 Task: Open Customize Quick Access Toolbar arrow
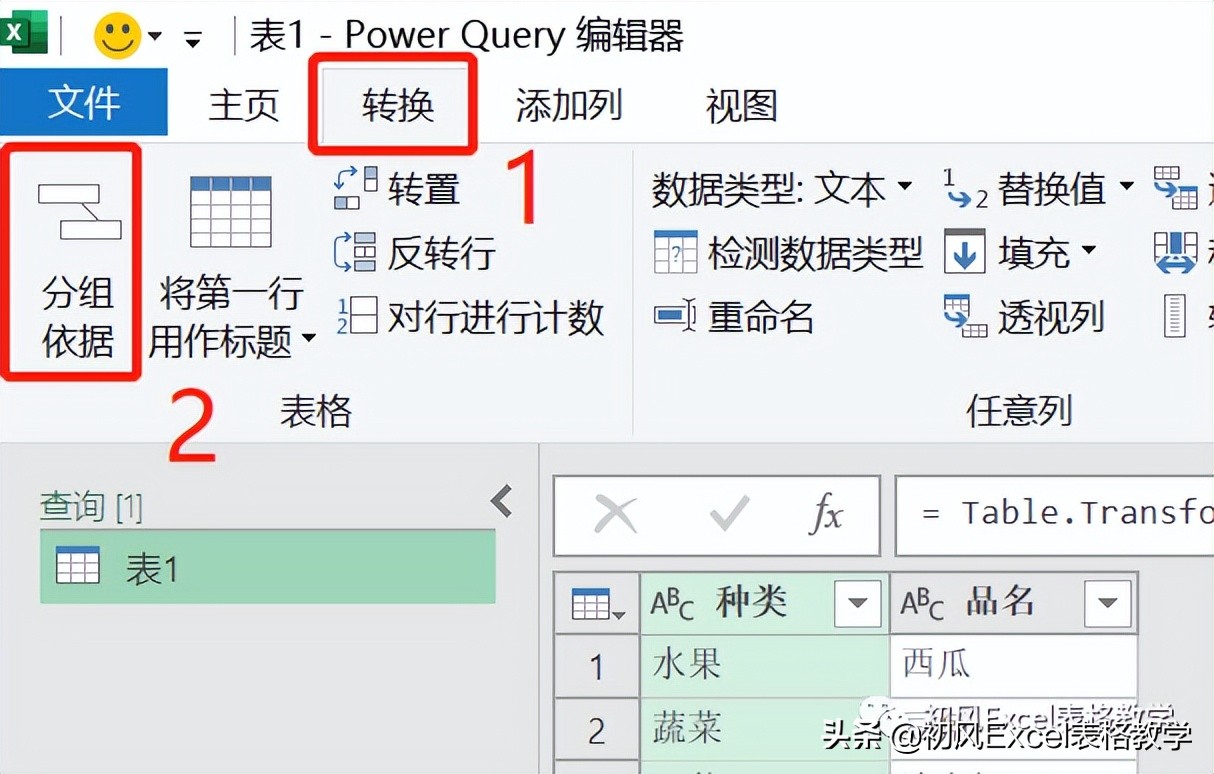[193, 39]
